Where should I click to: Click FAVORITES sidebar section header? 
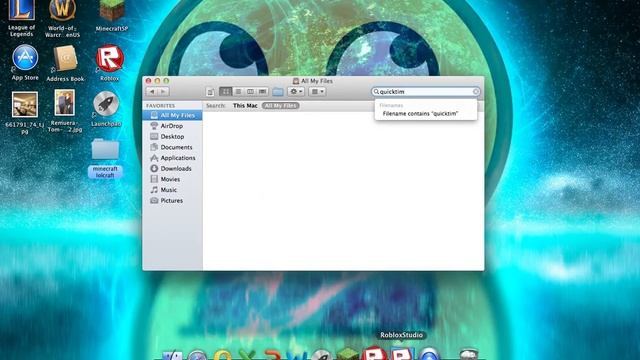point(160,106)
